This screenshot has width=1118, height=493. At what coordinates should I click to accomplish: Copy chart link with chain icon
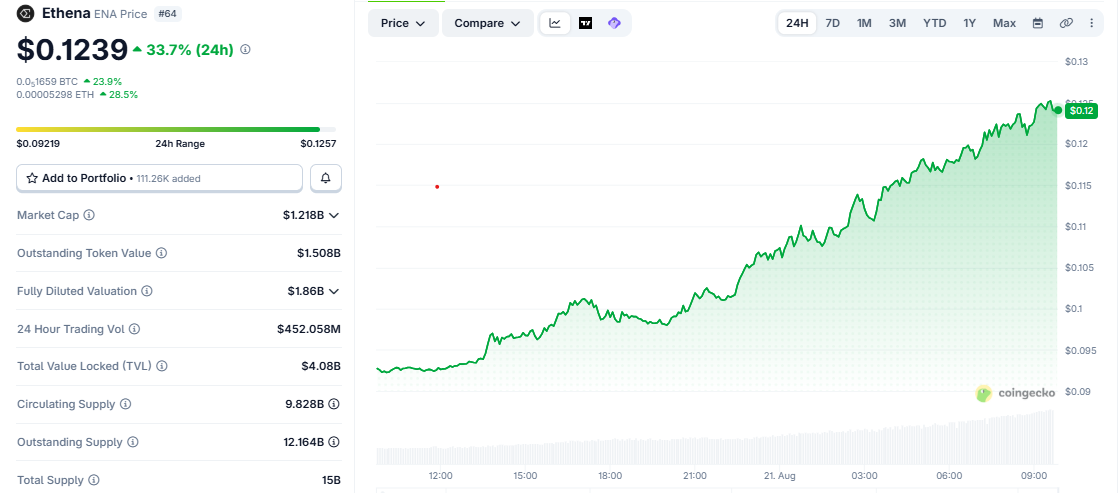coord(1066,23)
